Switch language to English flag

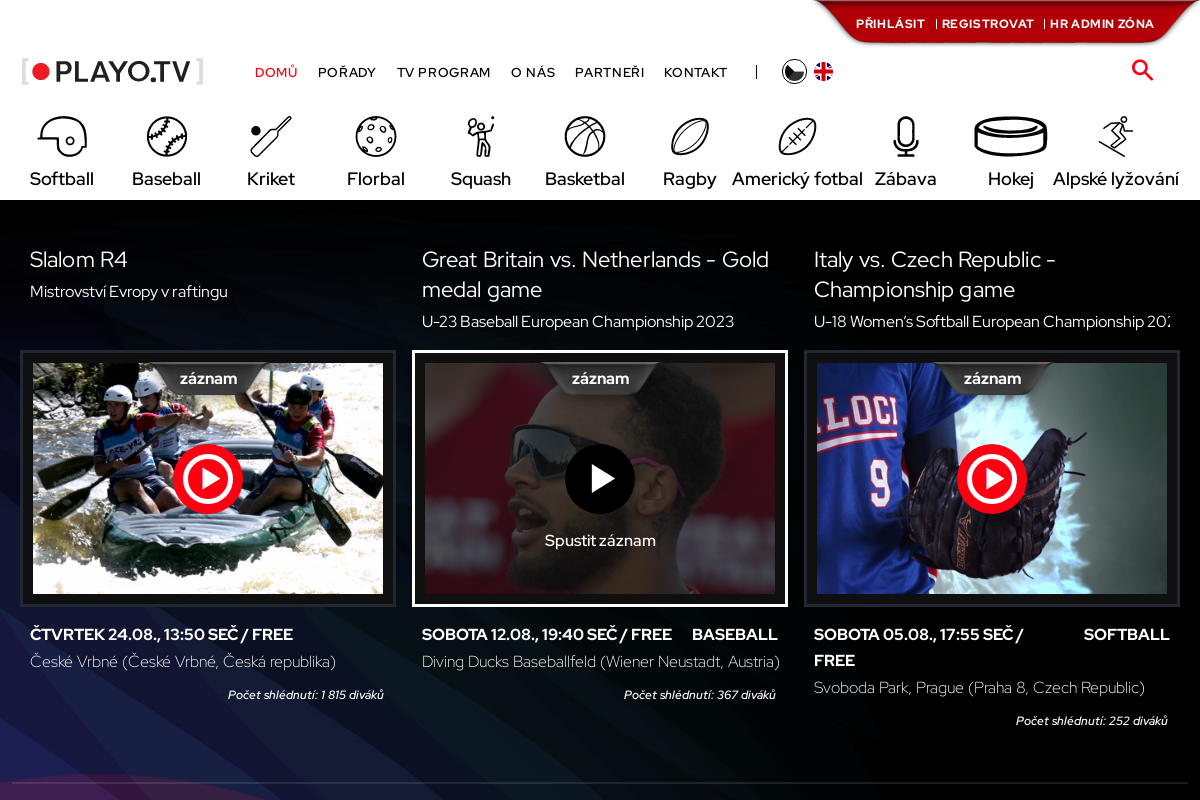pos(823,72)
